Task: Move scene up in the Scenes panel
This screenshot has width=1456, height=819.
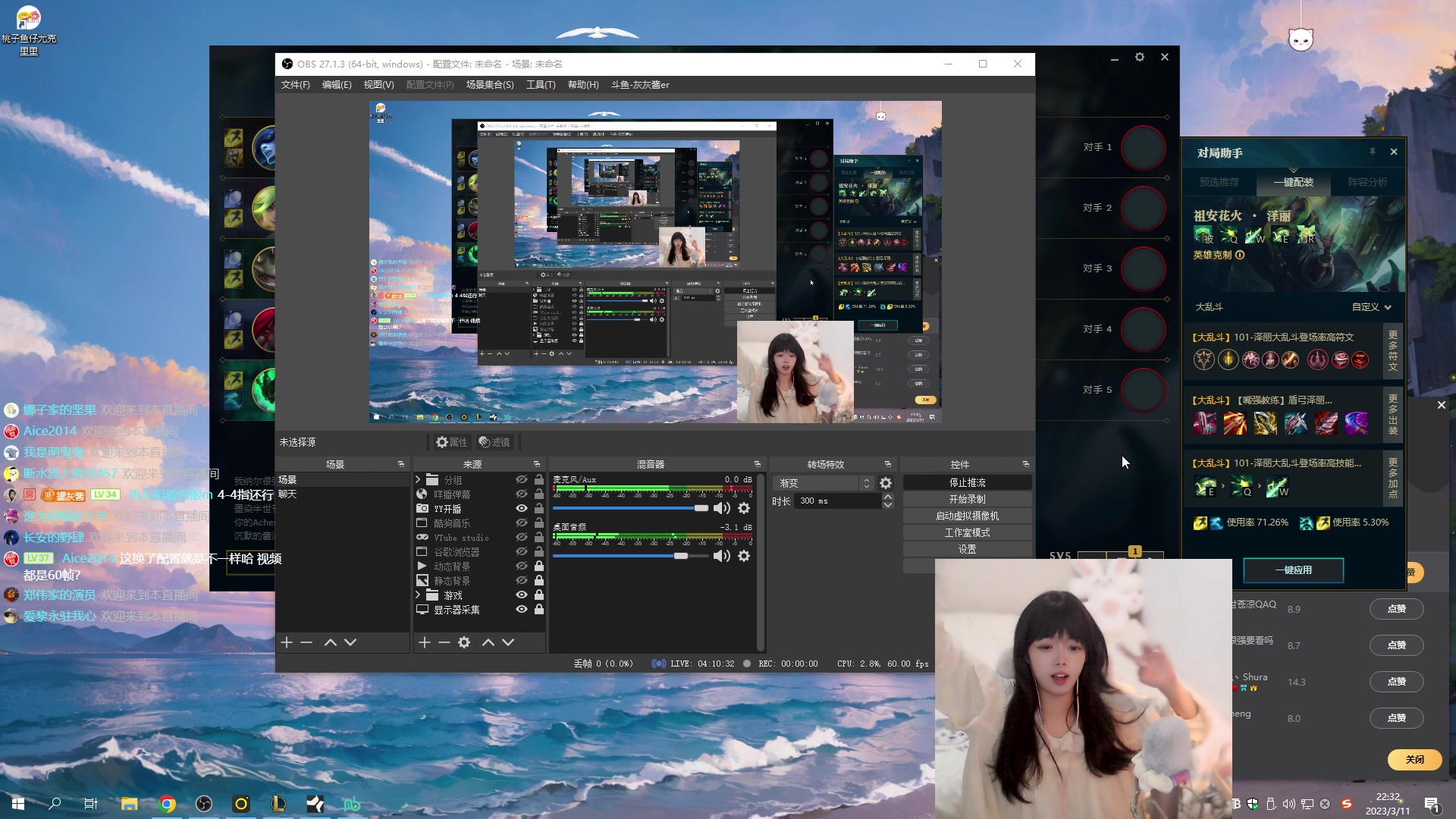Action: (x=331, y=642)
